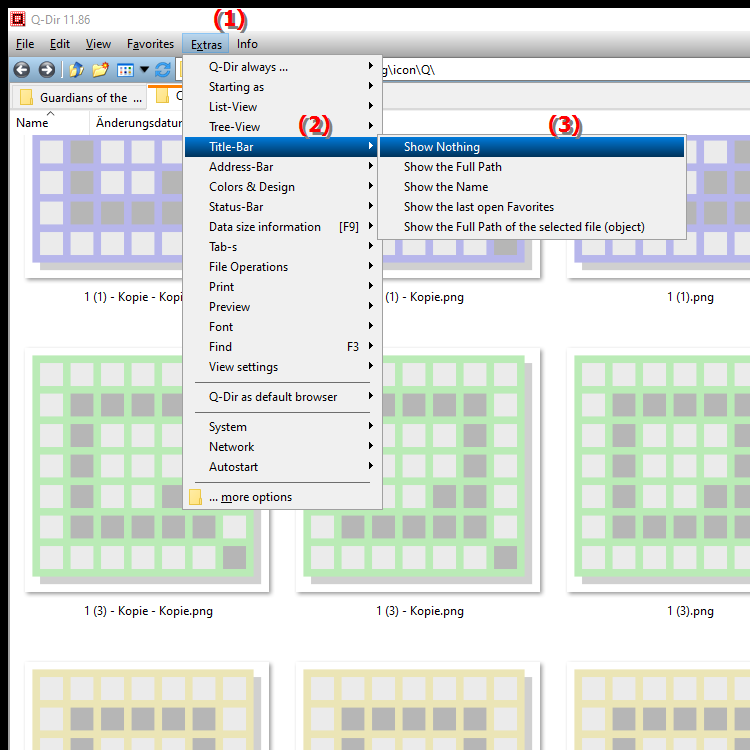750x750 pixels.
Task: Open the Tab-s submenu
Action: coord(283,247)
